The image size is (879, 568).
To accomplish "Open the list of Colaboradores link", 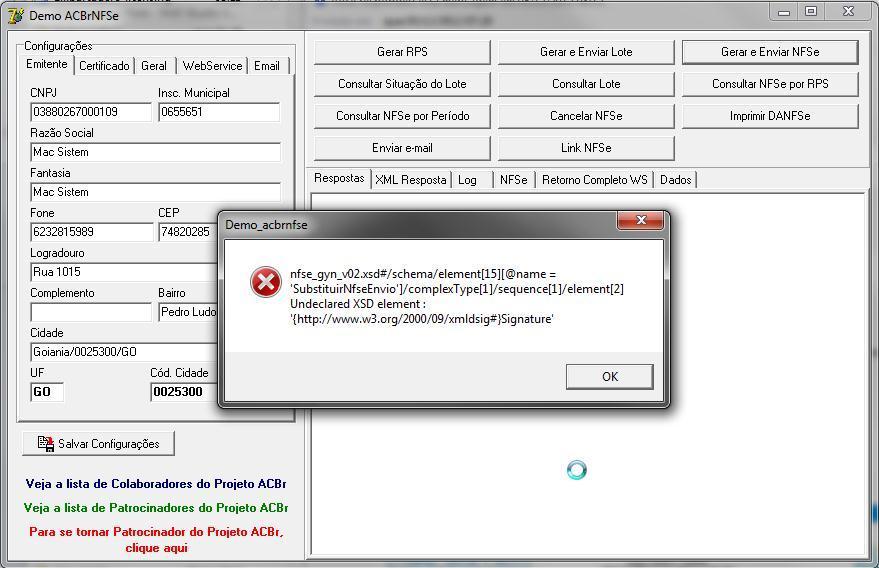I will click(x=156, y=484).
